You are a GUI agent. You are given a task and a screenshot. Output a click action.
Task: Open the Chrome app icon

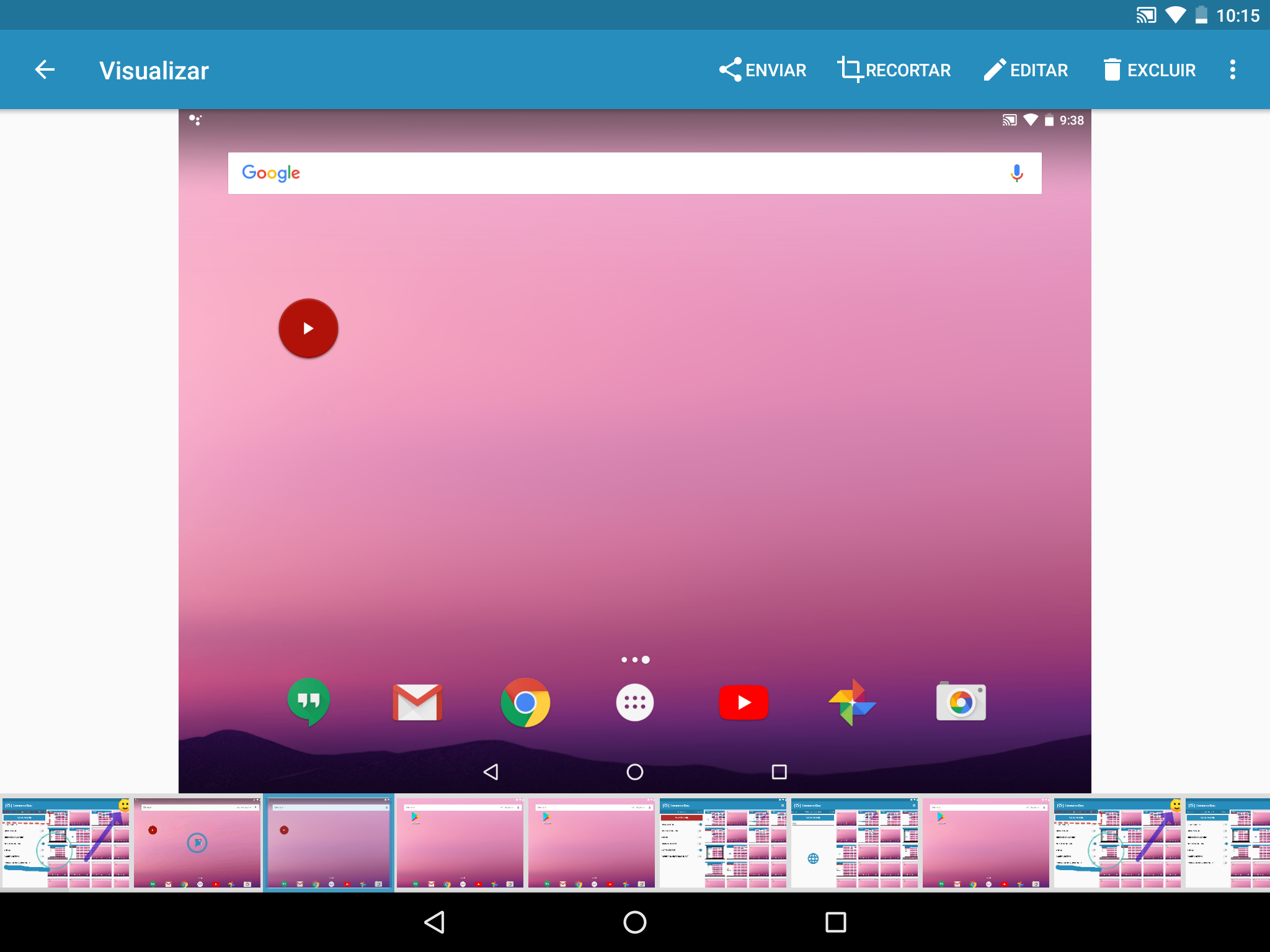[525, 702]
